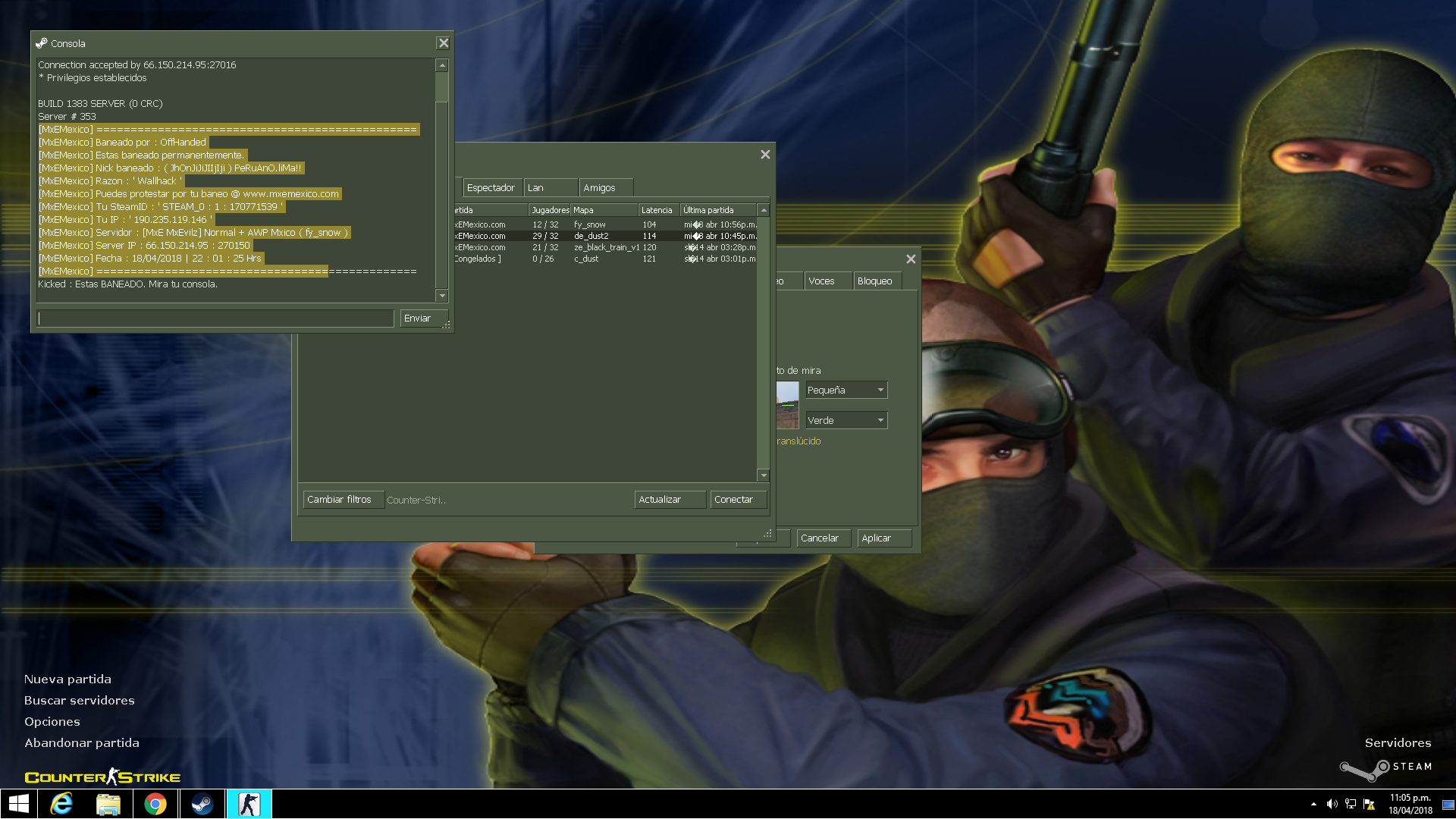This screenshot has width=1456, height=819.
Task: Select the c_dust server row
Action: pyautogui.click(x=605, y=259)
